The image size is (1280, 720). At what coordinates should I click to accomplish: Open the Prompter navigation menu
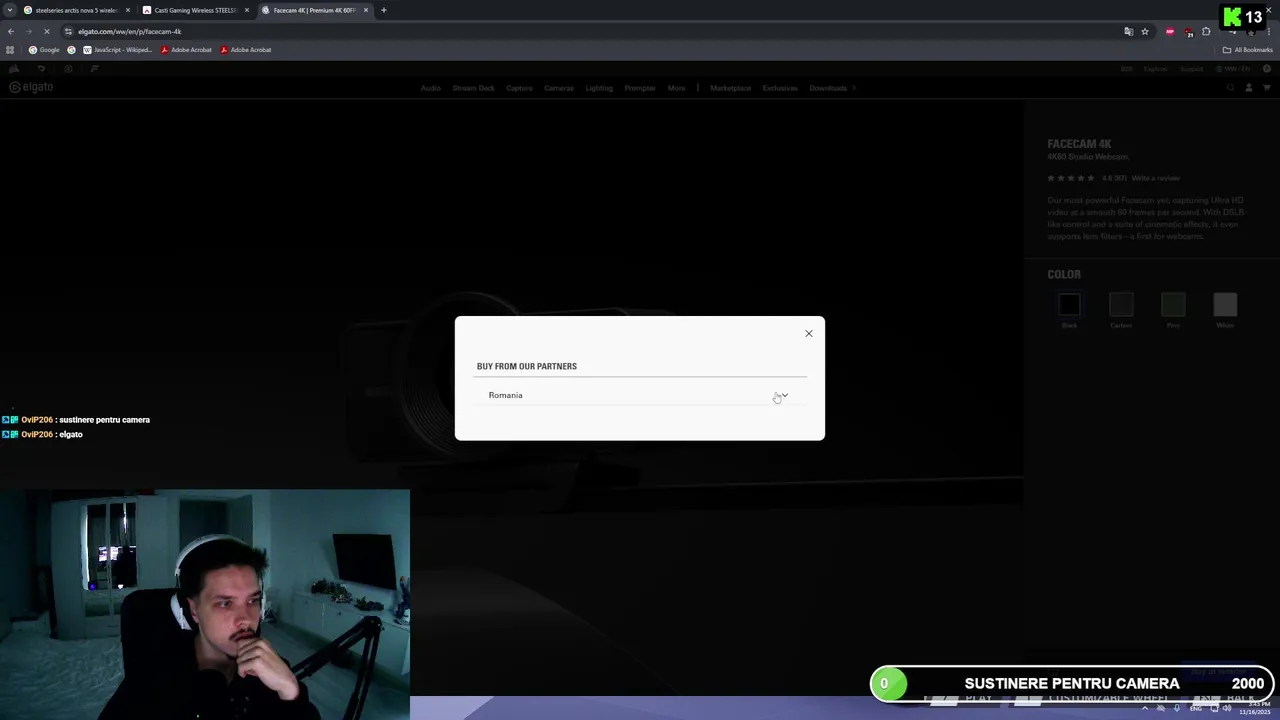point(640,88)
